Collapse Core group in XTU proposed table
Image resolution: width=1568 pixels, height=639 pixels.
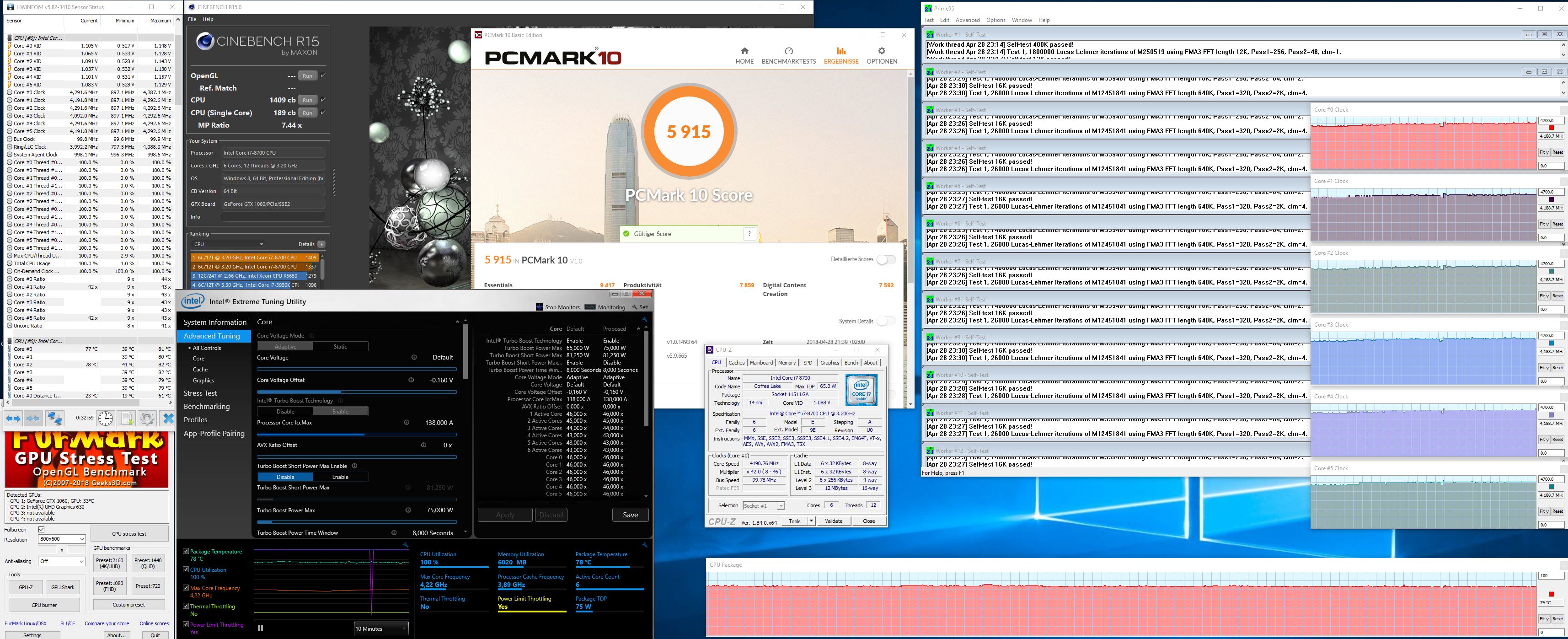click(638, 329)
